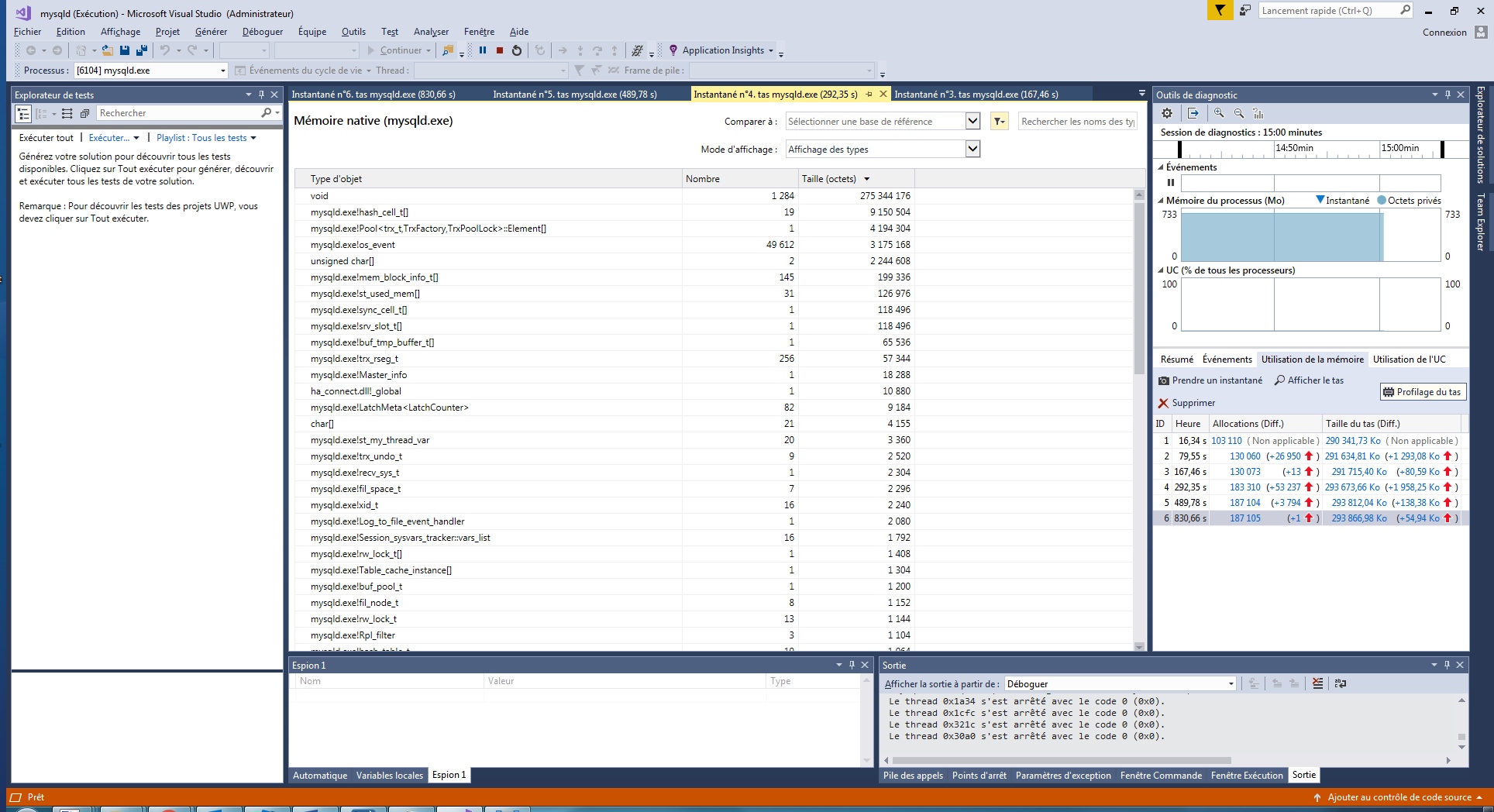Image resolution: width=1494 pixels, height=812 pixels.
Task: Zoom in on the diagnostics timeline
Action: click(x=1219, y=113)
